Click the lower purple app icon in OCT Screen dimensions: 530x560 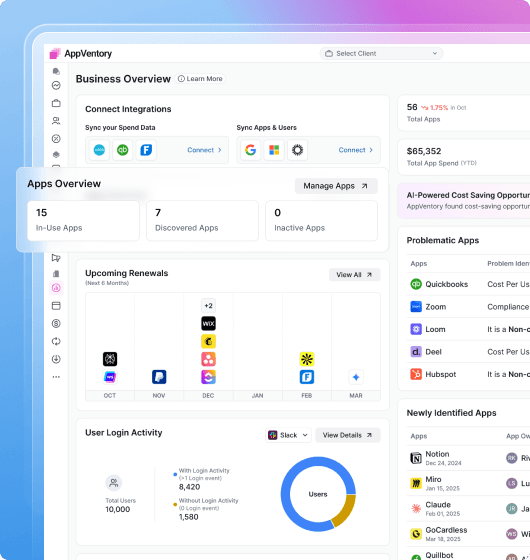coord(110,377)
